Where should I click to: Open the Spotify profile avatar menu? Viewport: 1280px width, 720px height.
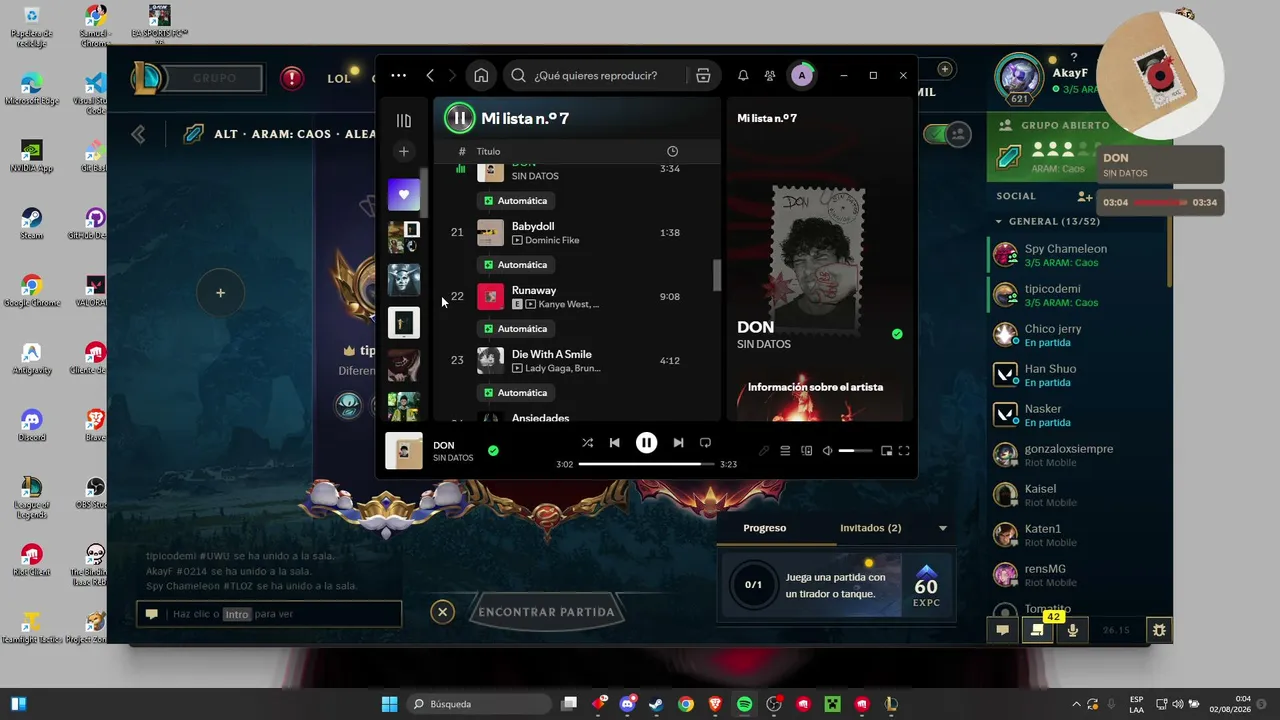(802, 75)
